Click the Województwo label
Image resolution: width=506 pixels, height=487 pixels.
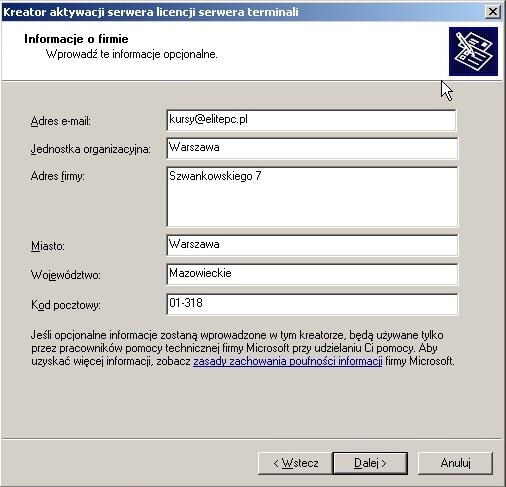[x=66, y=275]
